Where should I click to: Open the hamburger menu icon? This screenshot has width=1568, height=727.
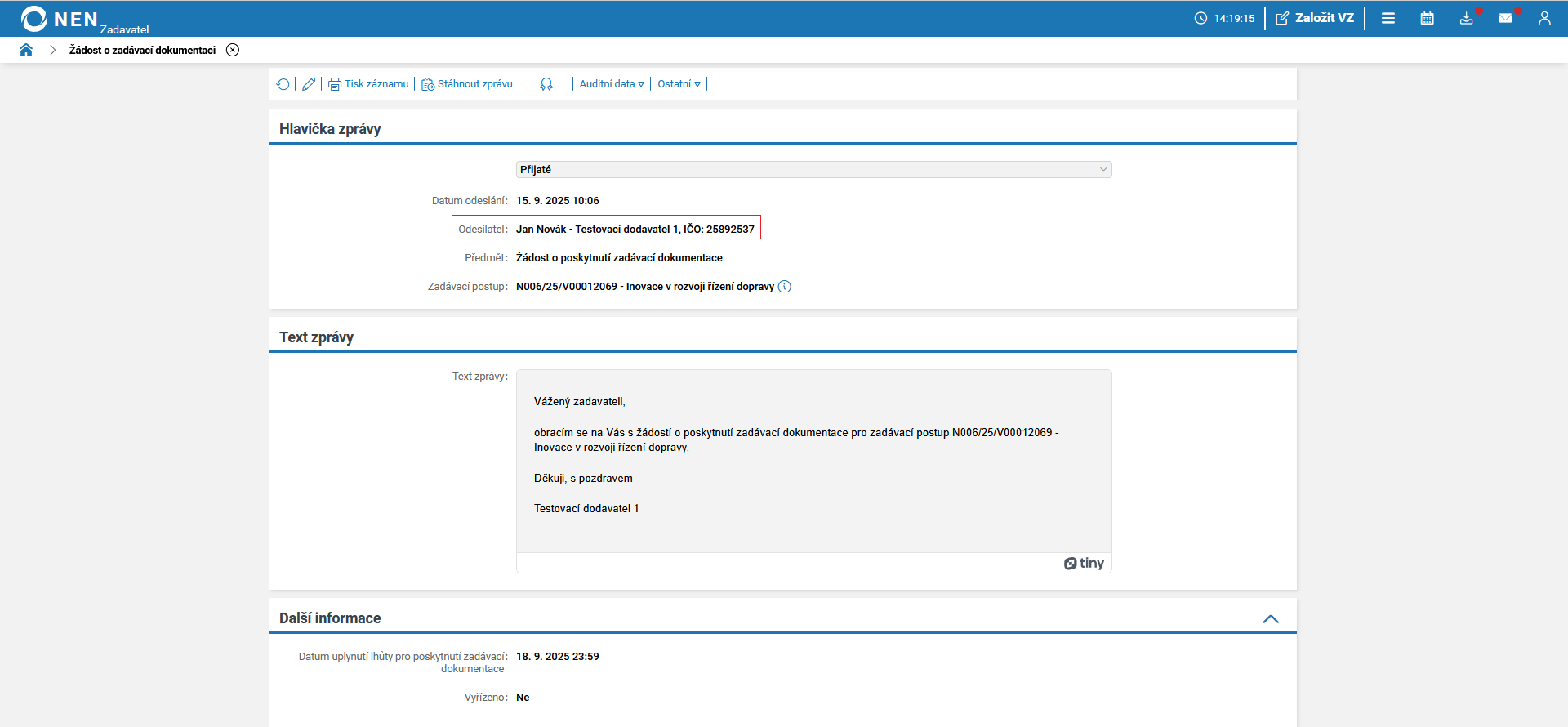[x=1388, y=18]
